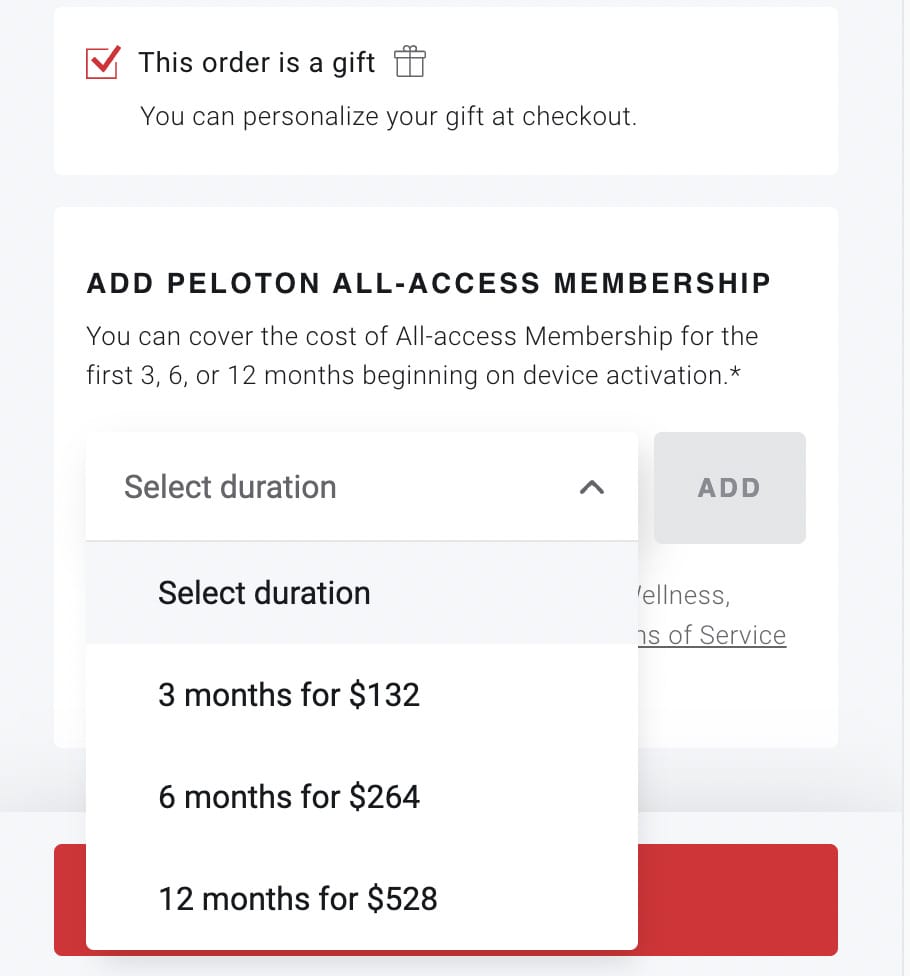Viewport: 910px width, 976px height.
Task: Click the 'This order is a gift' label text
Action: (256, 63)
